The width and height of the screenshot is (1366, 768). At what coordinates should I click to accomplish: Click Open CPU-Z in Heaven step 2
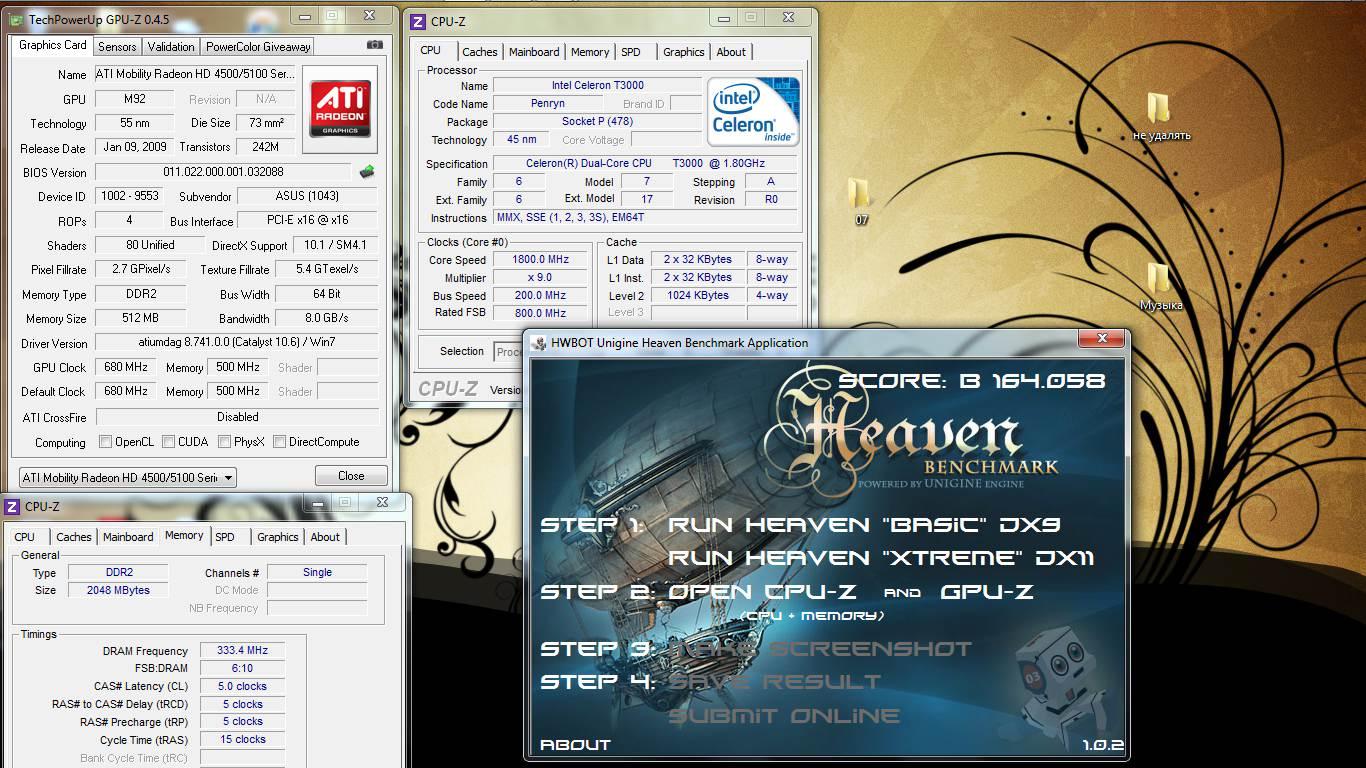(x=762, y=592)
